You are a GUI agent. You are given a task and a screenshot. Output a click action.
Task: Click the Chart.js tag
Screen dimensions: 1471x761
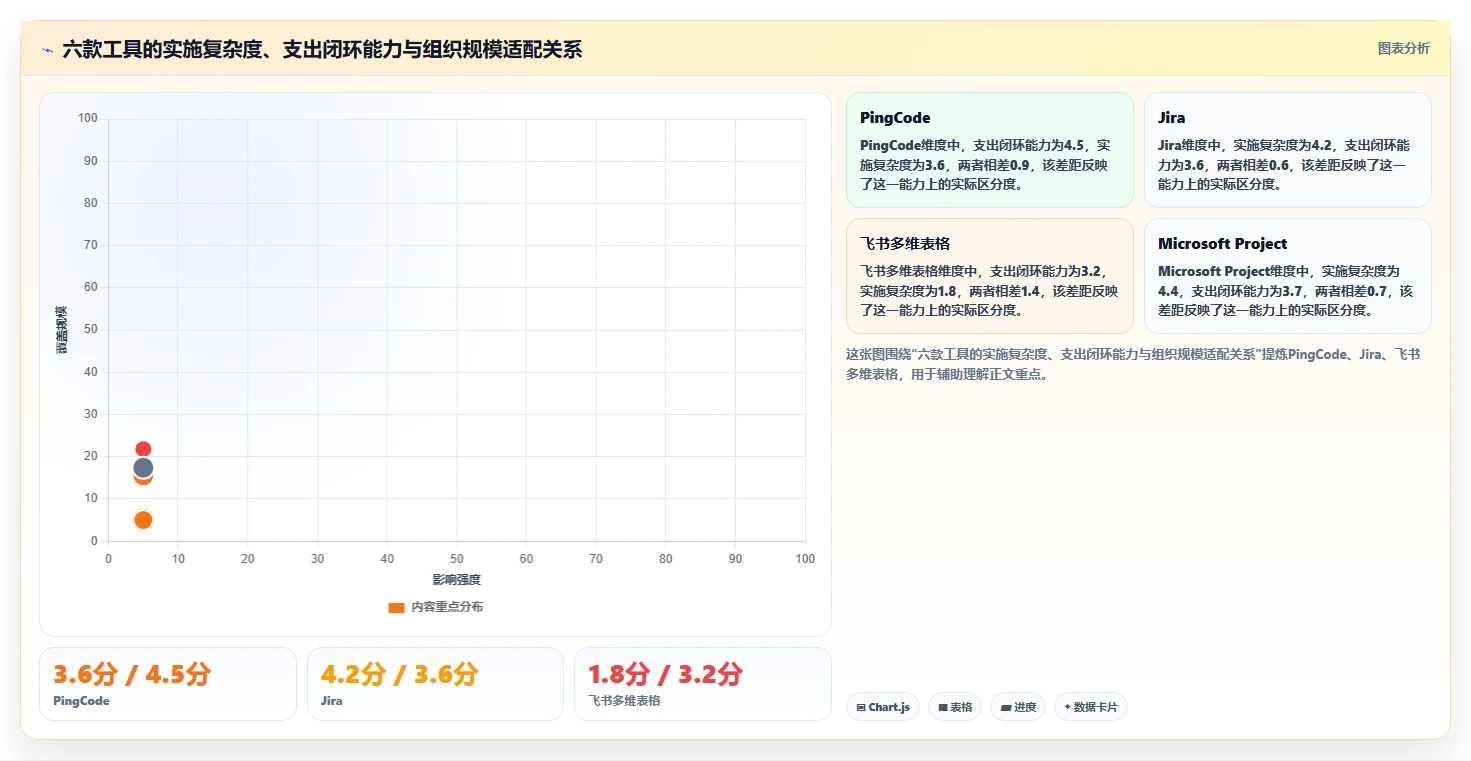(x=882, y=707)
